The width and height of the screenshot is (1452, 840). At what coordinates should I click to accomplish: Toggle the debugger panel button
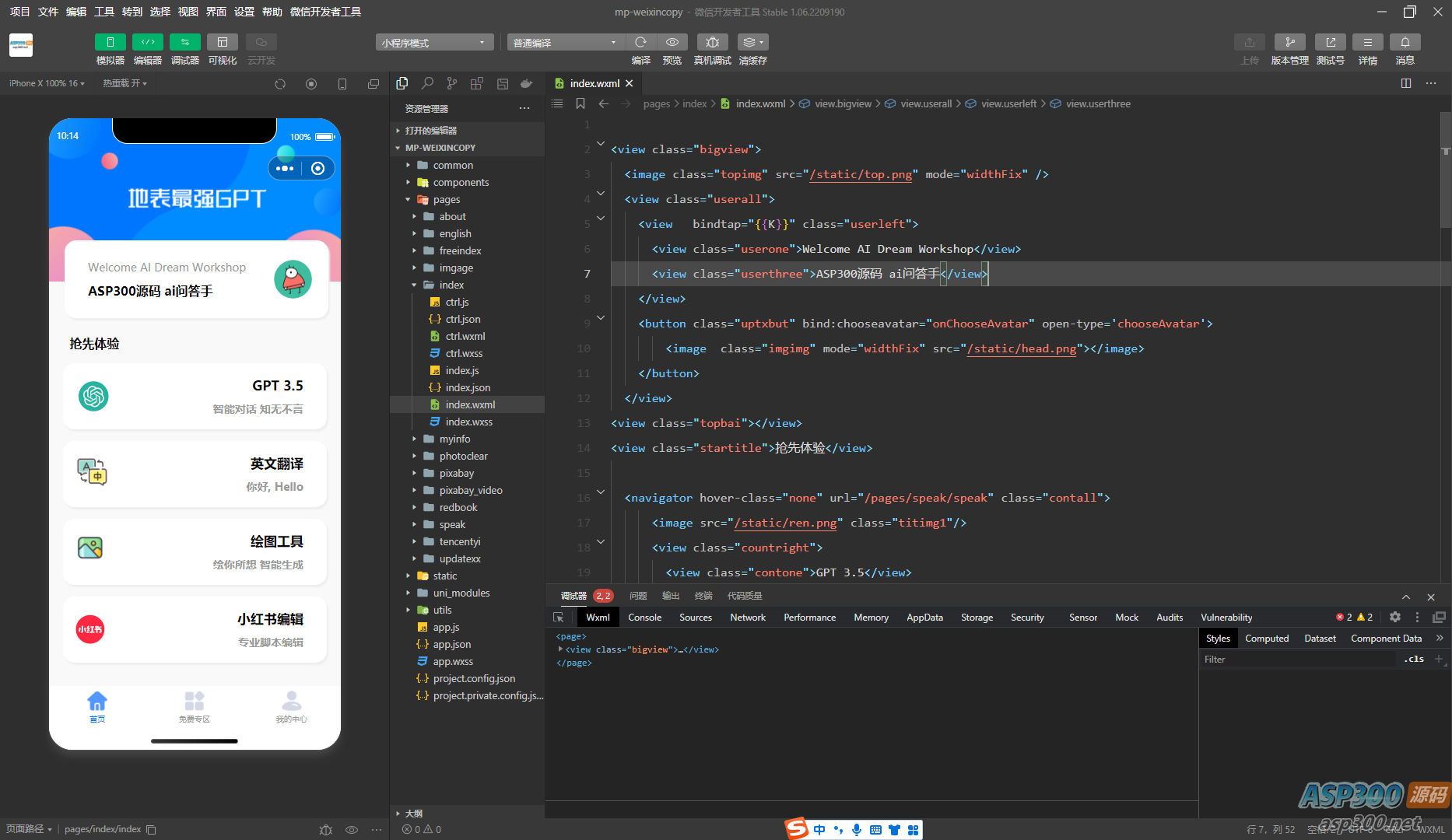coord(184,43)
